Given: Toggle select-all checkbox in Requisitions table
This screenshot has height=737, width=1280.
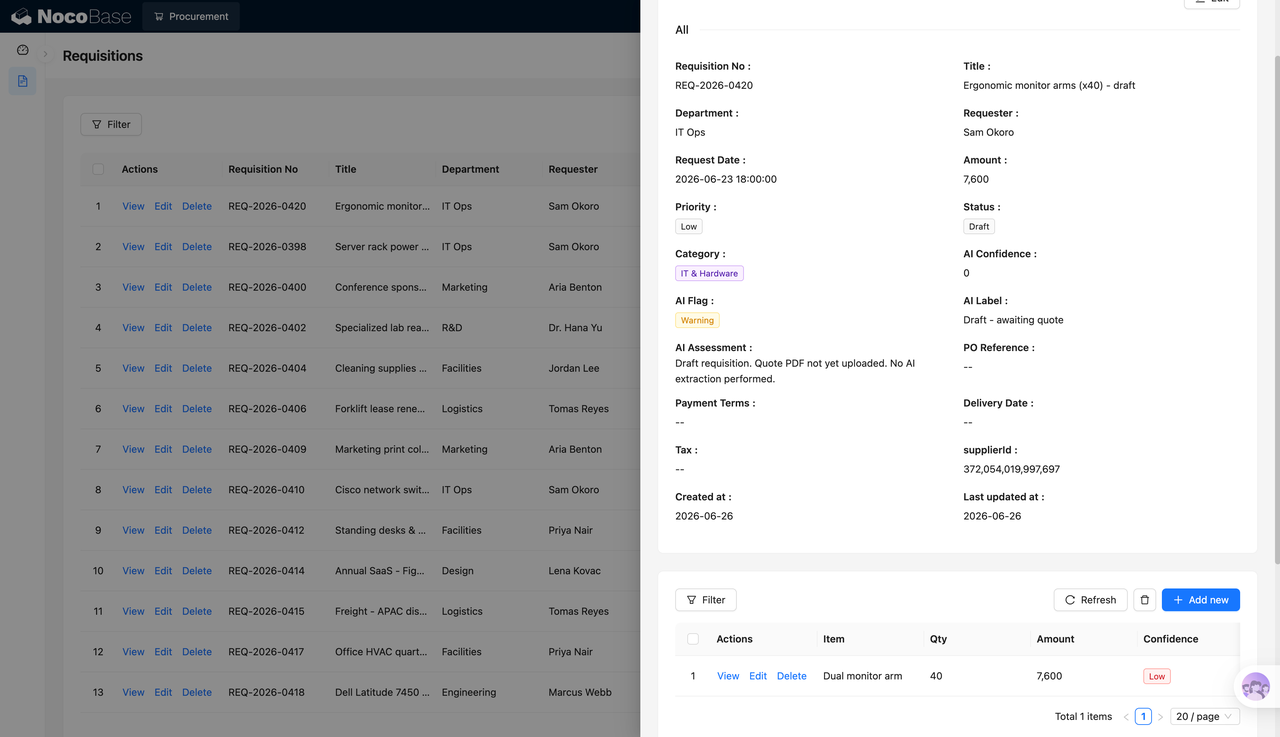Looking at the screenshot, I should tap(98, 169).
